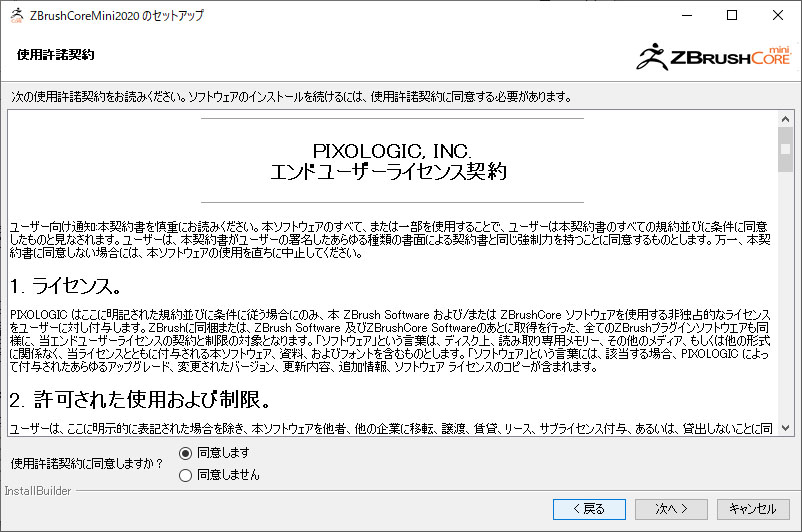Click the 次の使用許諾契約をお読みください instruction text
This screenshot has height=532, width=802.
[x=291, y=97]
